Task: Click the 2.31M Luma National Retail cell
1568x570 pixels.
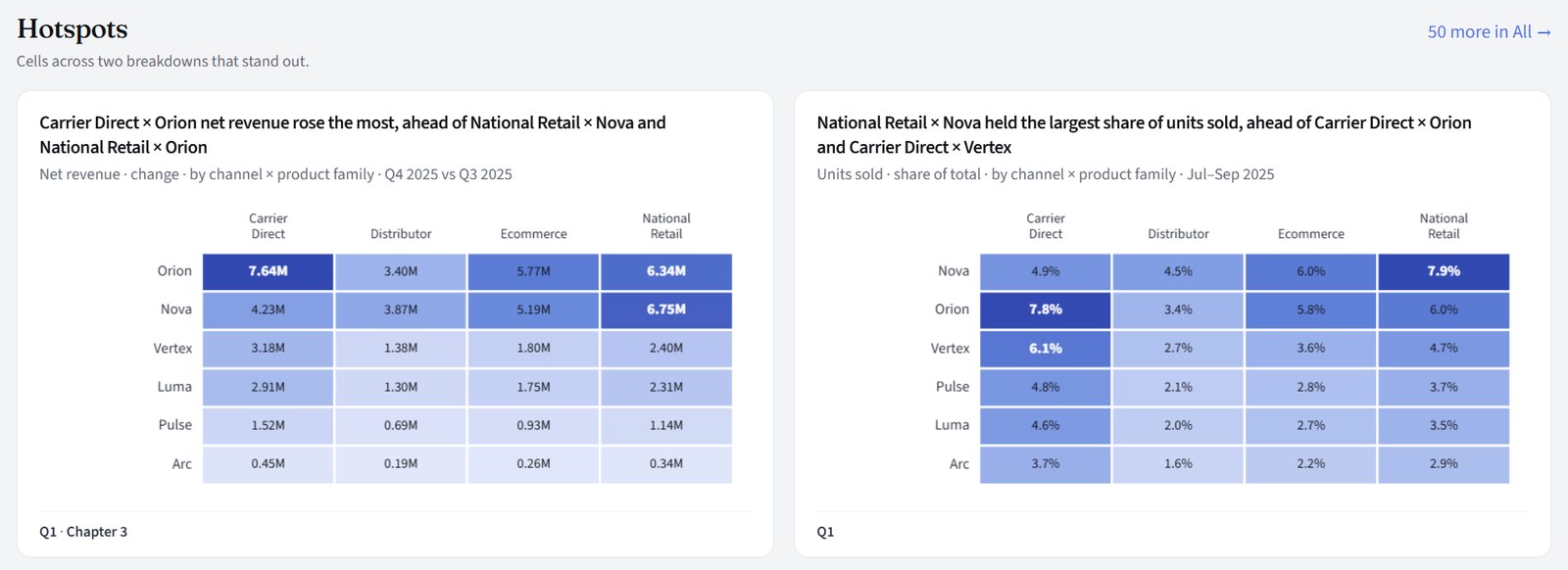Action: tap(666, 387)
